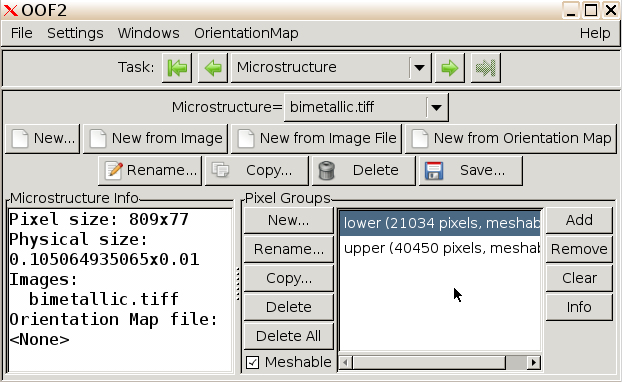Viewport: 622px width, 382px height.
Task: Click the 0.105064935065x0.01 physical size text
Action: pyautogui.click(x=104, y=259)
